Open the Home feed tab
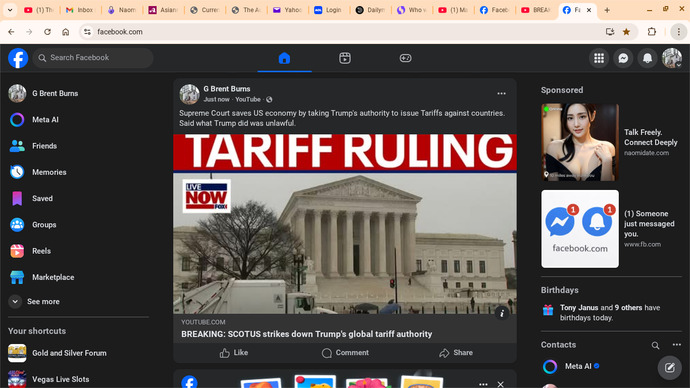 point(284,58)
